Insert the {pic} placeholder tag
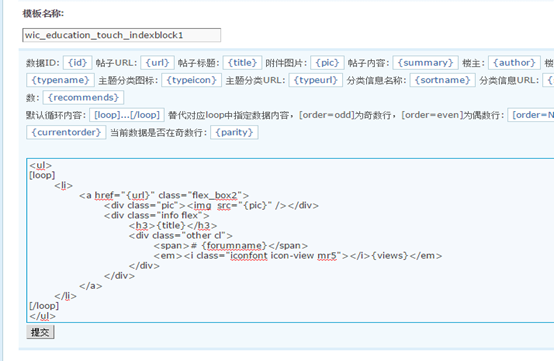This screenshot has width=555, height=362. coord(327,63)
